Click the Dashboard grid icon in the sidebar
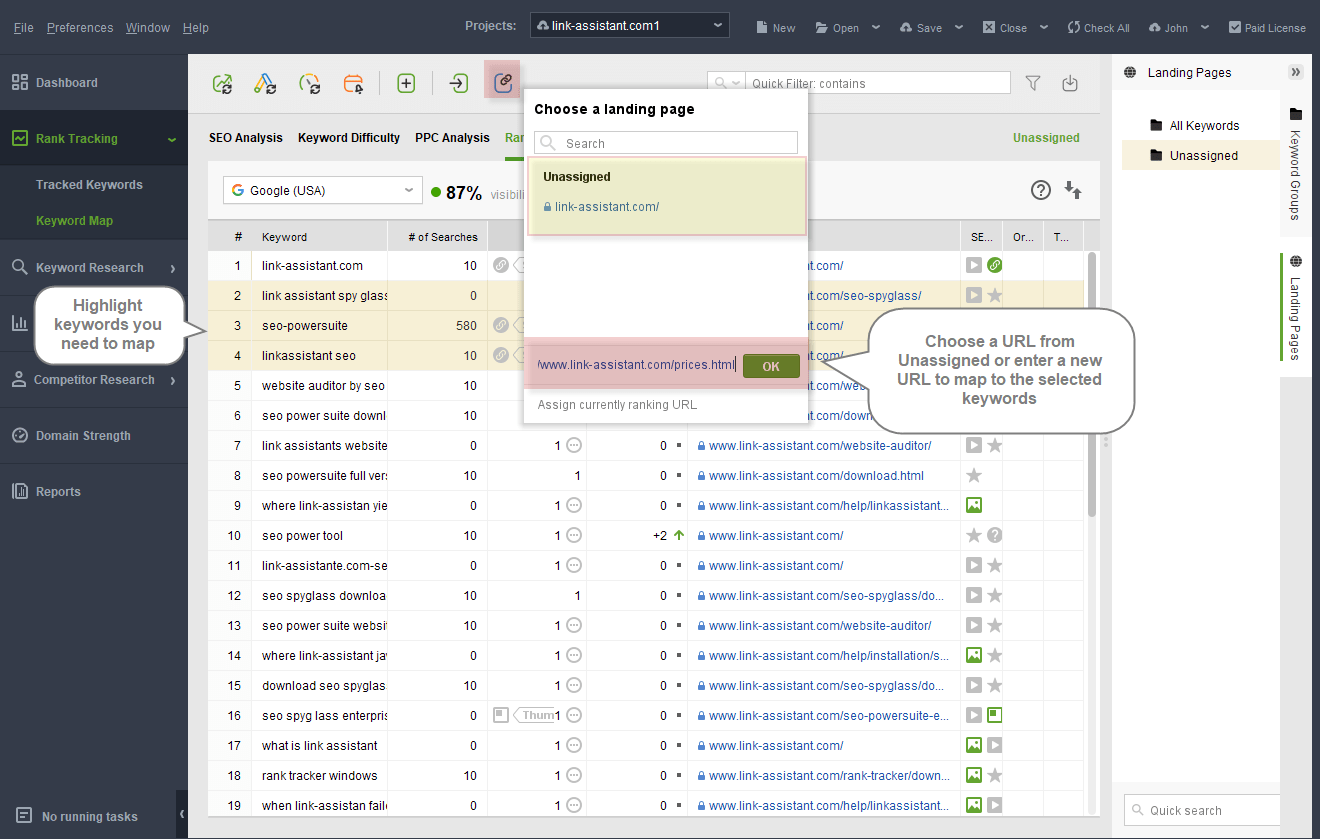Screen dimensions: 1320x839 (x=19, y=82)
